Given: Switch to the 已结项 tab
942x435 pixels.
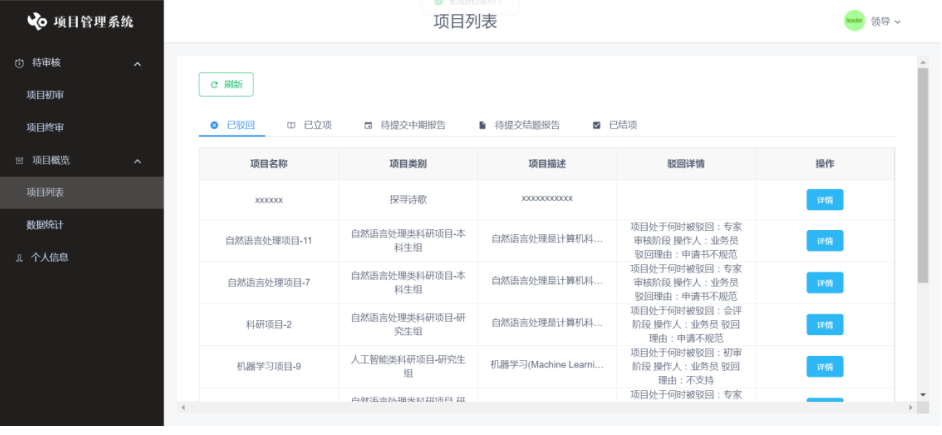Looking at the screenshot, I should pyautogui.click(x=615, y=125).
